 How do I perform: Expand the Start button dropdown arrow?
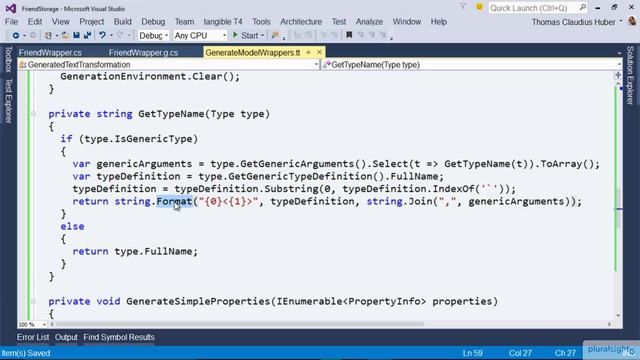coord(262,36)
